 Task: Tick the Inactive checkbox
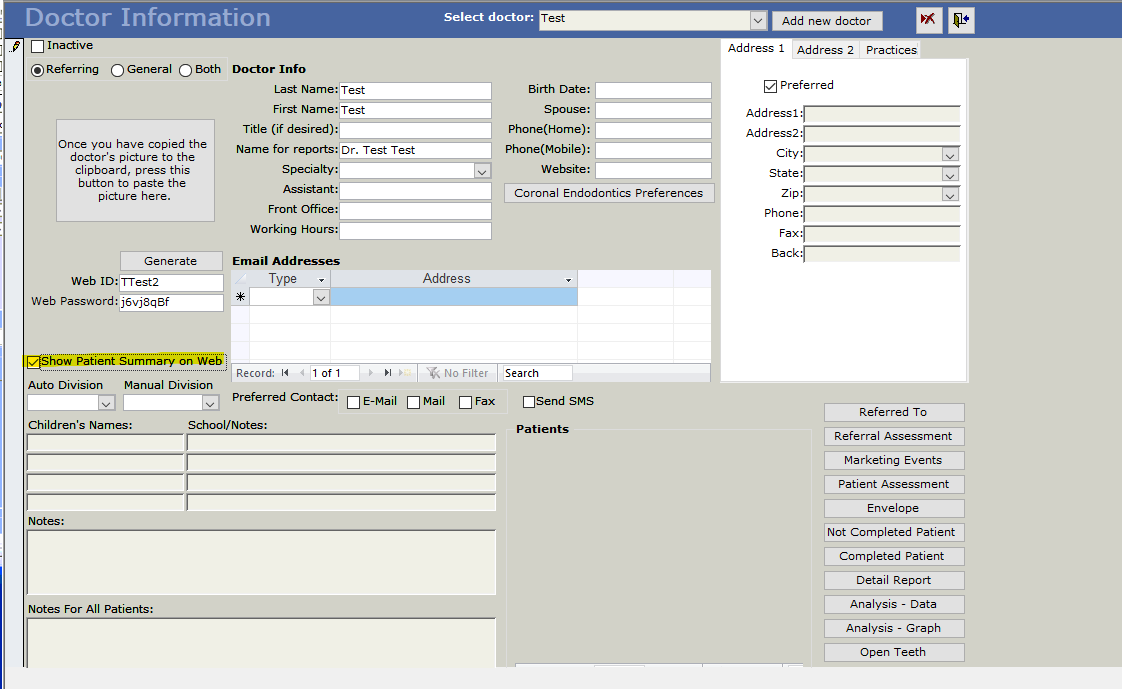click(x=38, y=46)
